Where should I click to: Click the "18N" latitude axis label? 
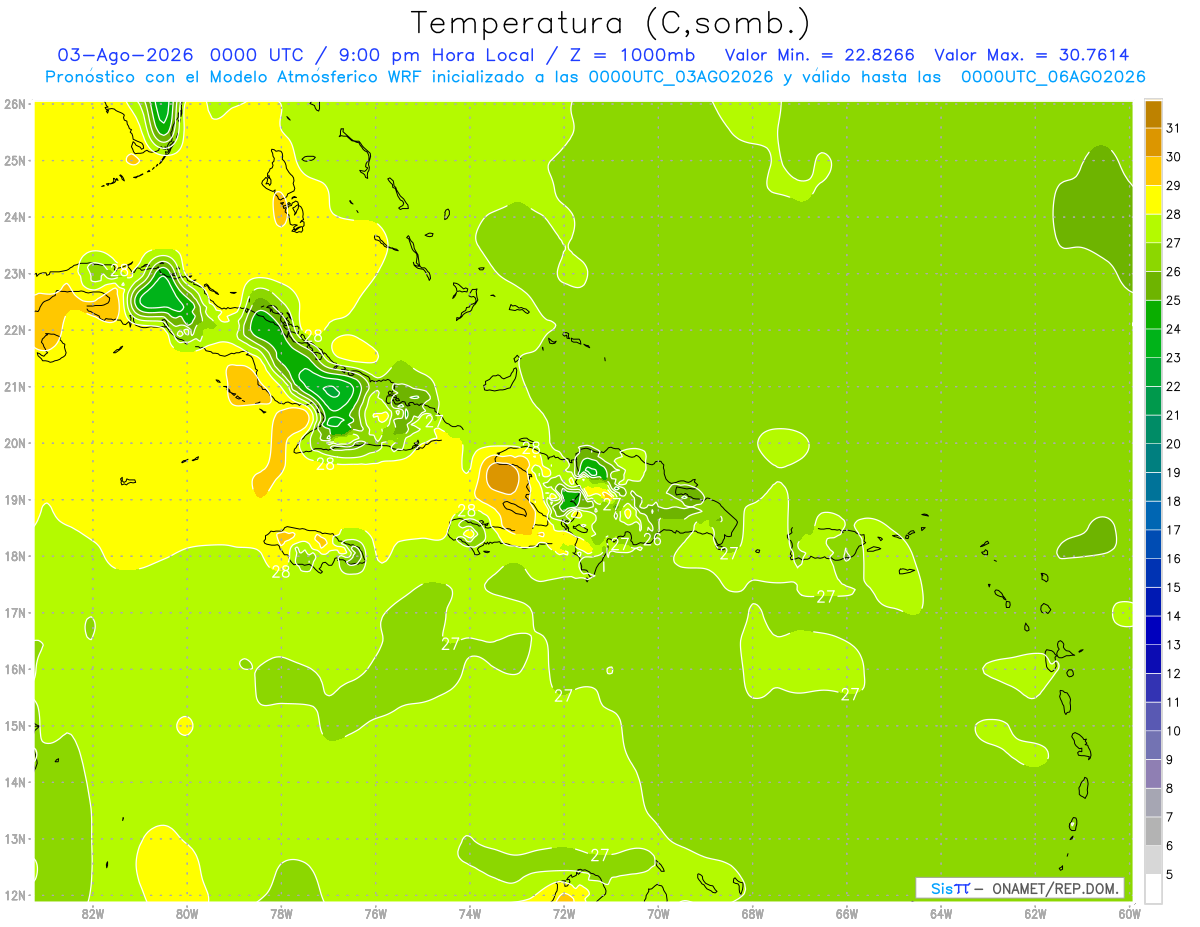[14, 556]
